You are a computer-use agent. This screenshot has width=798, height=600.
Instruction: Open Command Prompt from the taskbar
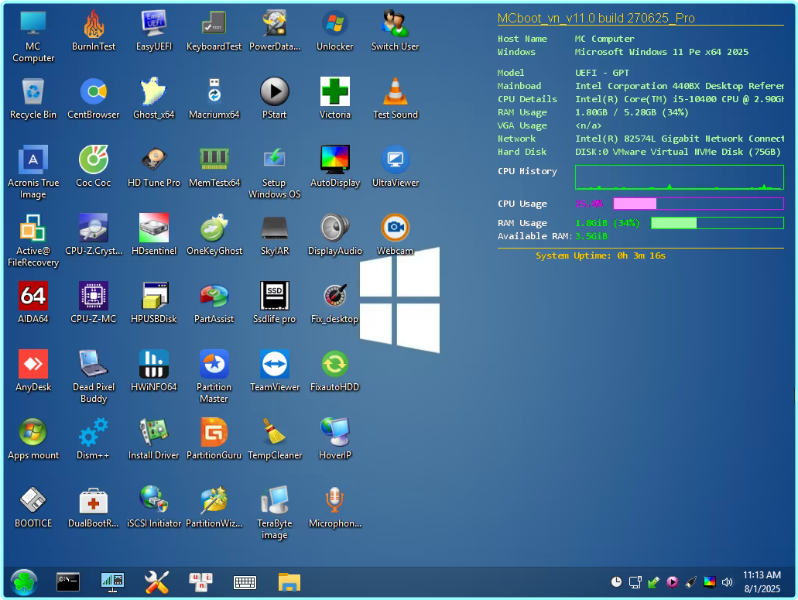[x=68, y=582]
